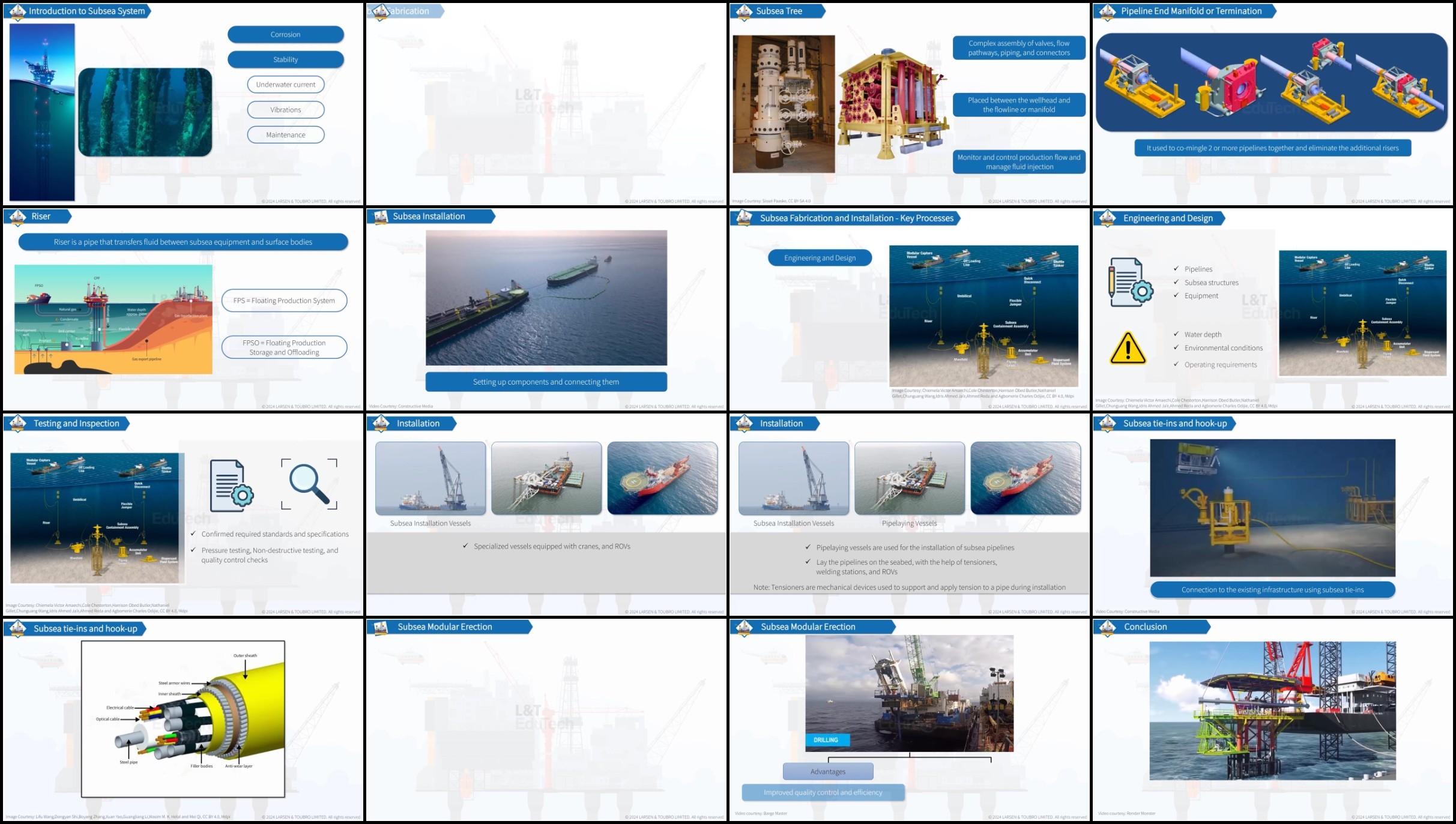Click the 'Anti-wear layer' label on cable diagram
This screenshot has height=824, width=1456.
tap(238, 766)
